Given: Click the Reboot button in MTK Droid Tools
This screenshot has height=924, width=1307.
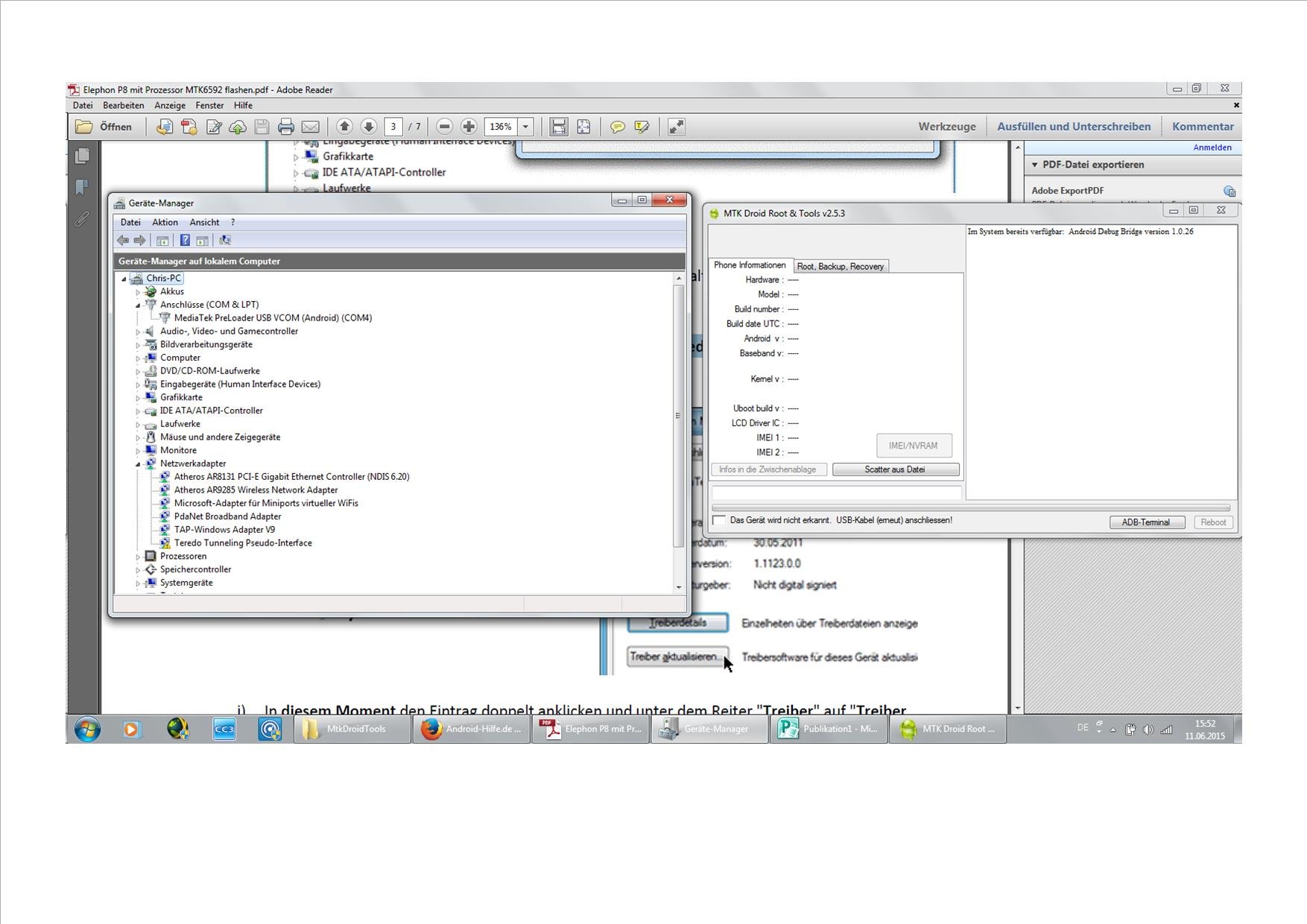Looking at the screenshot, I should (1213, 522).
